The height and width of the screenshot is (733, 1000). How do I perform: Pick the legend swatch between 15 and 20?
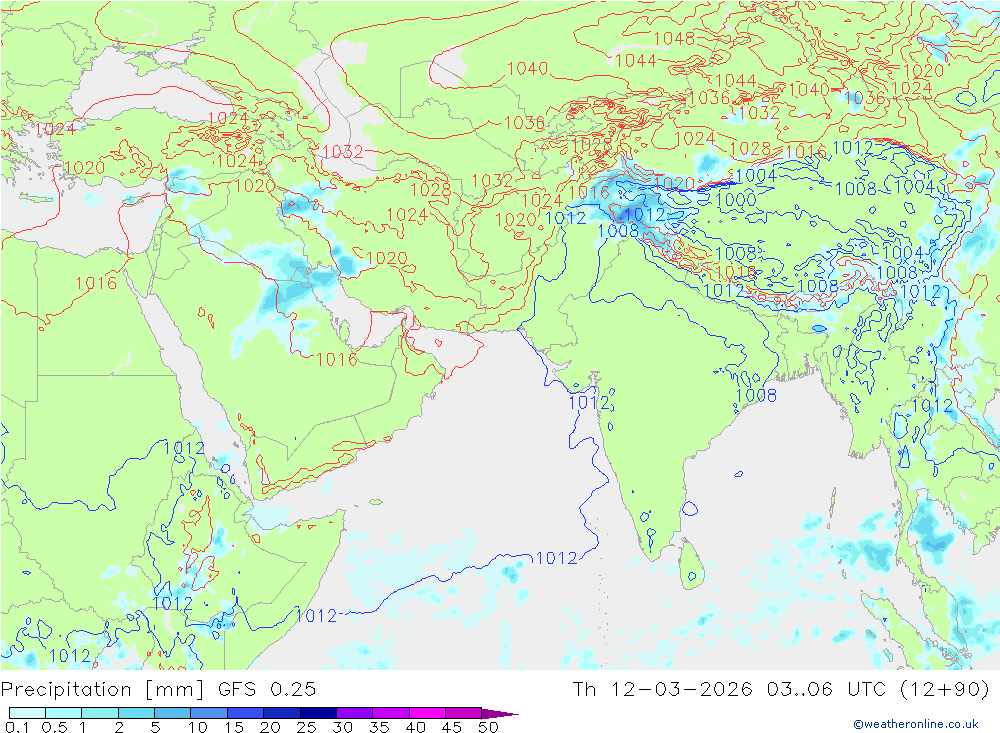click(x=245, y=713)
